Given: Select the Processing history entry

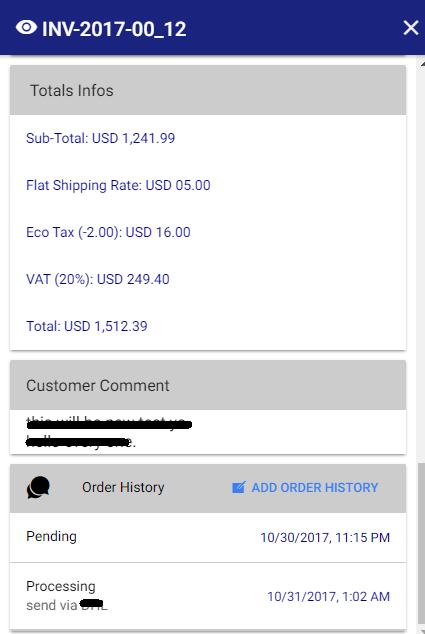Looking at the screenshot, I should click(208, 596).
